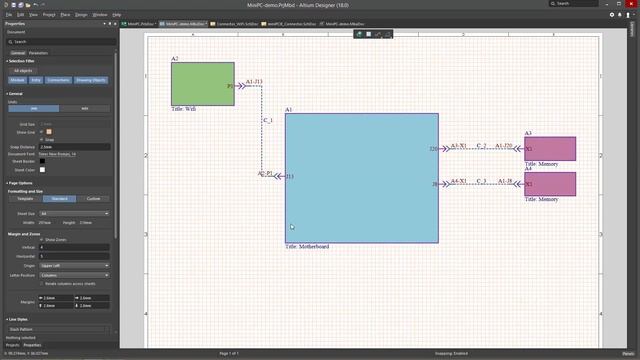Screen dimensions: 640x360
Task: Click the white square module icon in Active Bar
Action: [x=369, y=34]
